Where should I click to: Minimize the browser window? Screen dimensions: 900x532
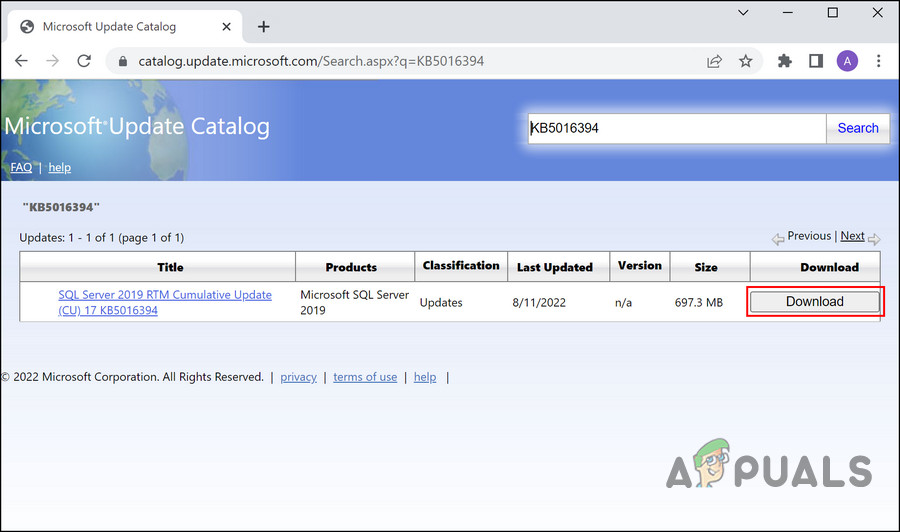pyautogui.click(x=788, y=12)
